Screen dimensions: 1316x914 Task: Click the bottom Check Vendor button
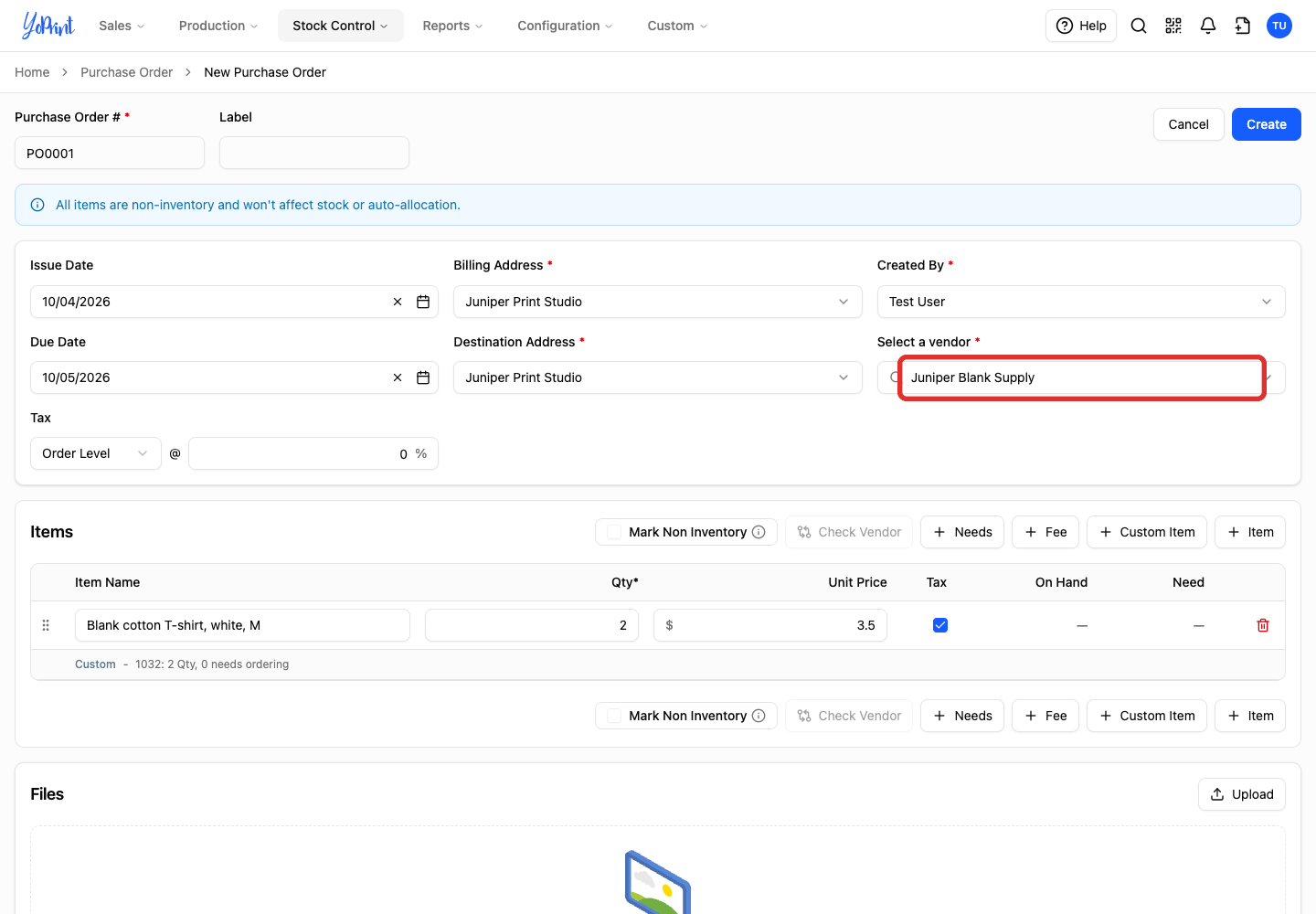tap(849, 716)
